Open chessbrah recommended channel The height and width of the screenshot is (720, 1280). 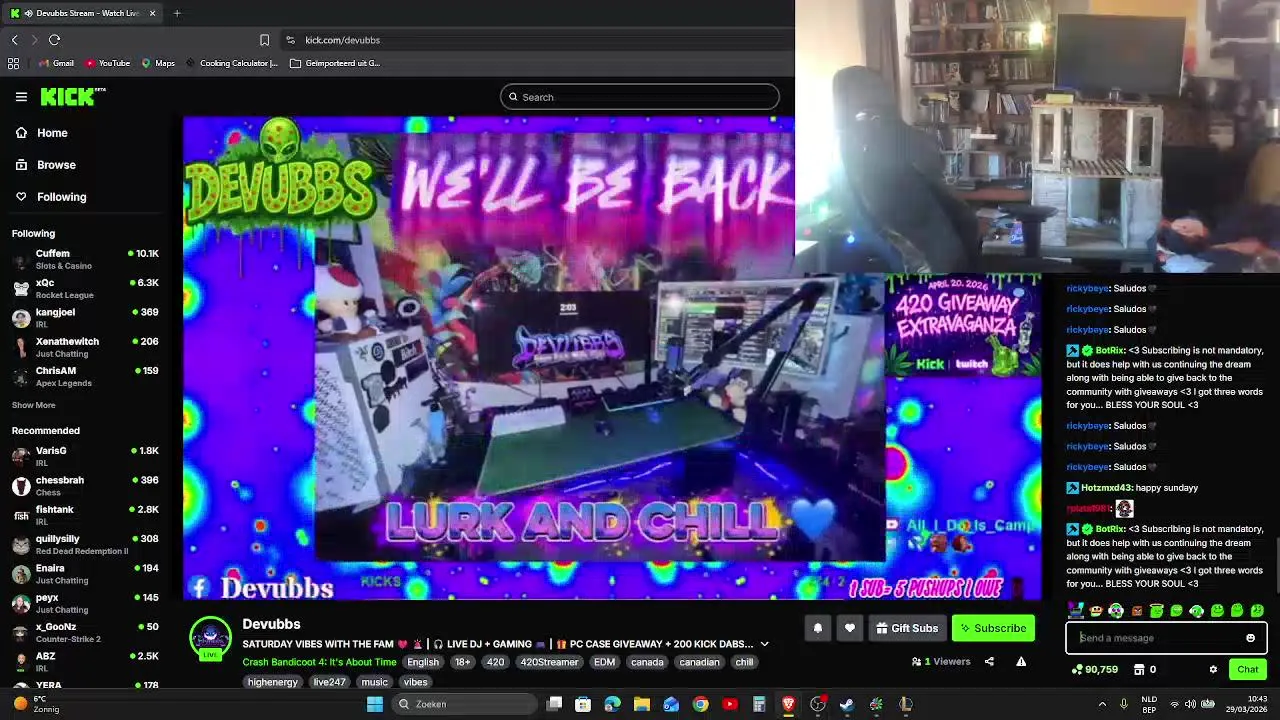(x=85, y=486)
